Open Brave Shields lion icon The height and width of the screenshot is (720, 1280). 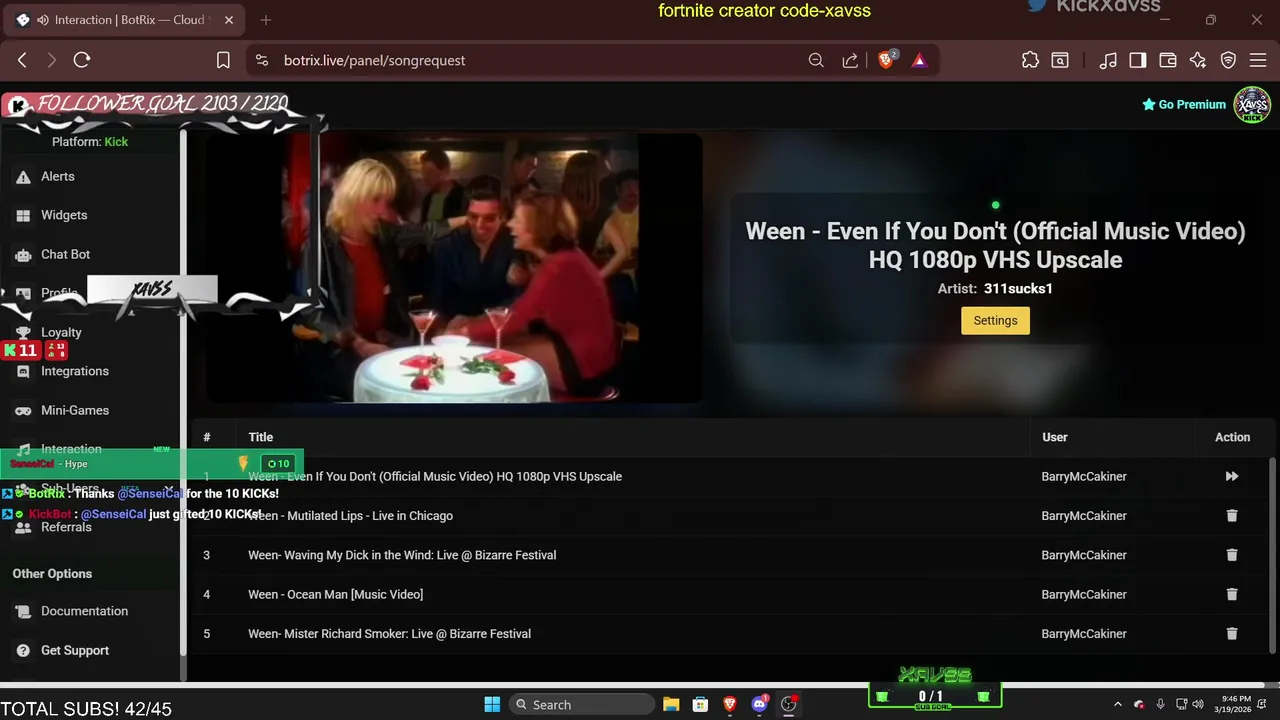pyautogui.click(x=886, y=60)
